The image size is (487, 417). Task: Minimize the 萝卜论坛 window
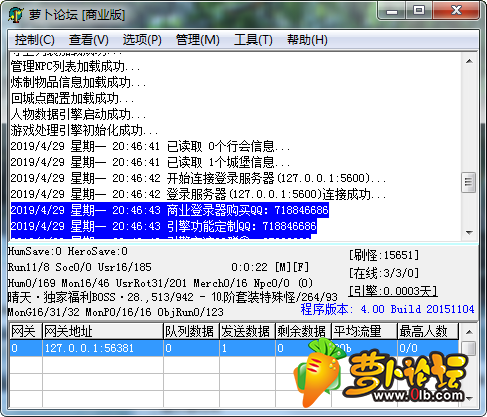click(x=392, y=12)
